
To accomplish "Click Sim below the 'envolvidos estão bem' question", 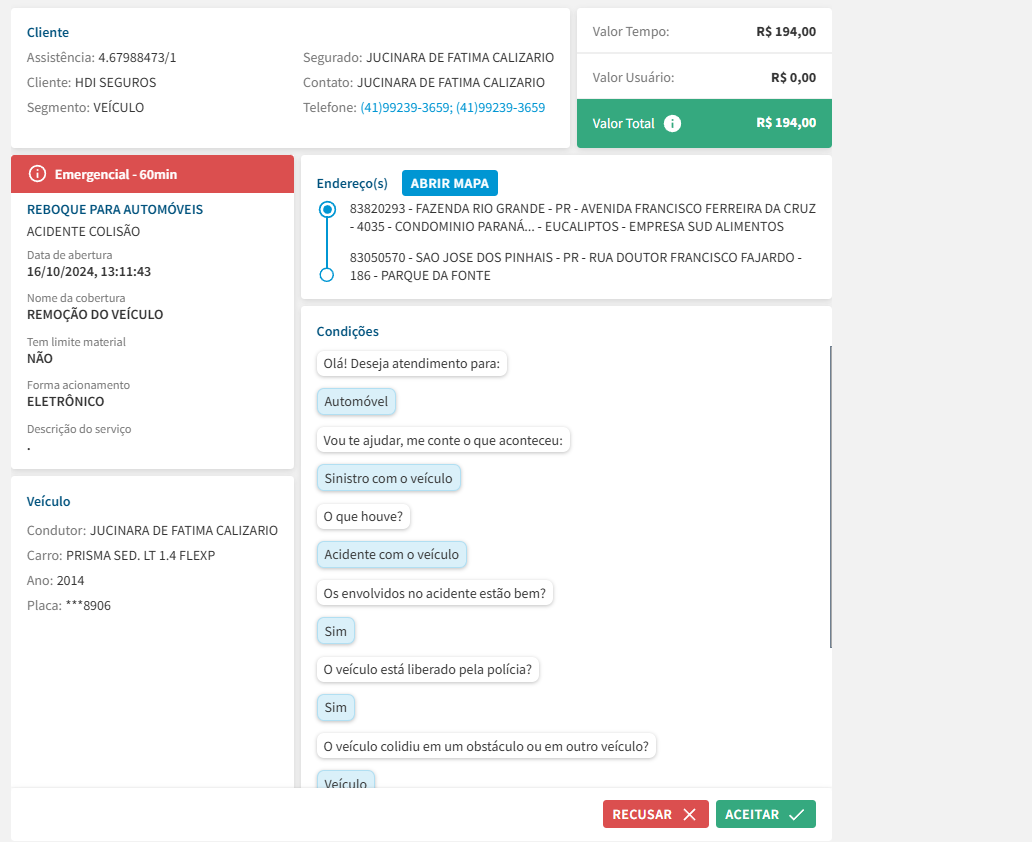I will (x=336, y=631).
